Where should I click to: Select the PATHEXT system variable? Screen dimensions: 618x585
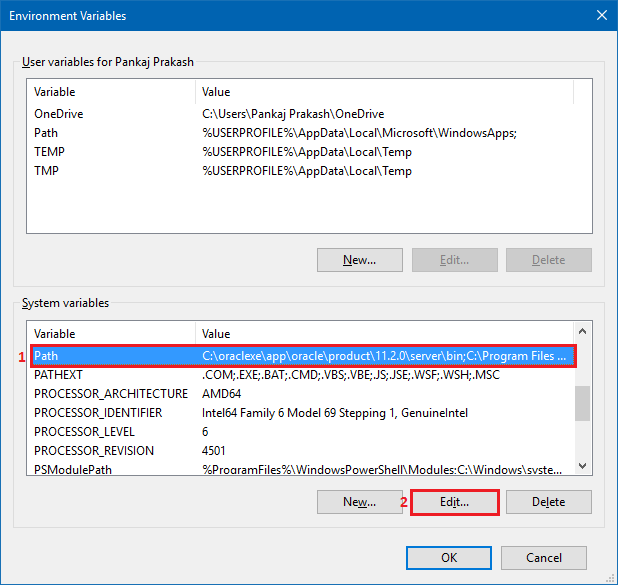click(x=301, y=375)
